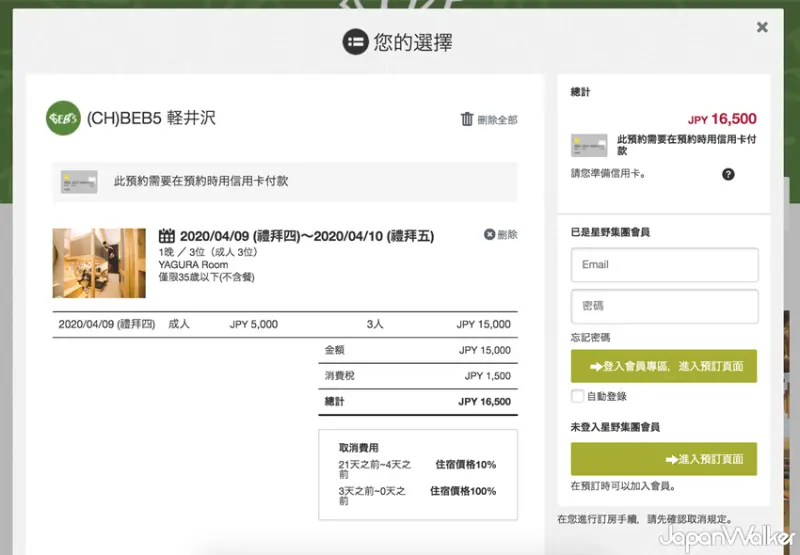The width and height of the screenshot is (800, 555).
Task: Click the credit card icon in total panel
Action: click(589, 145)
